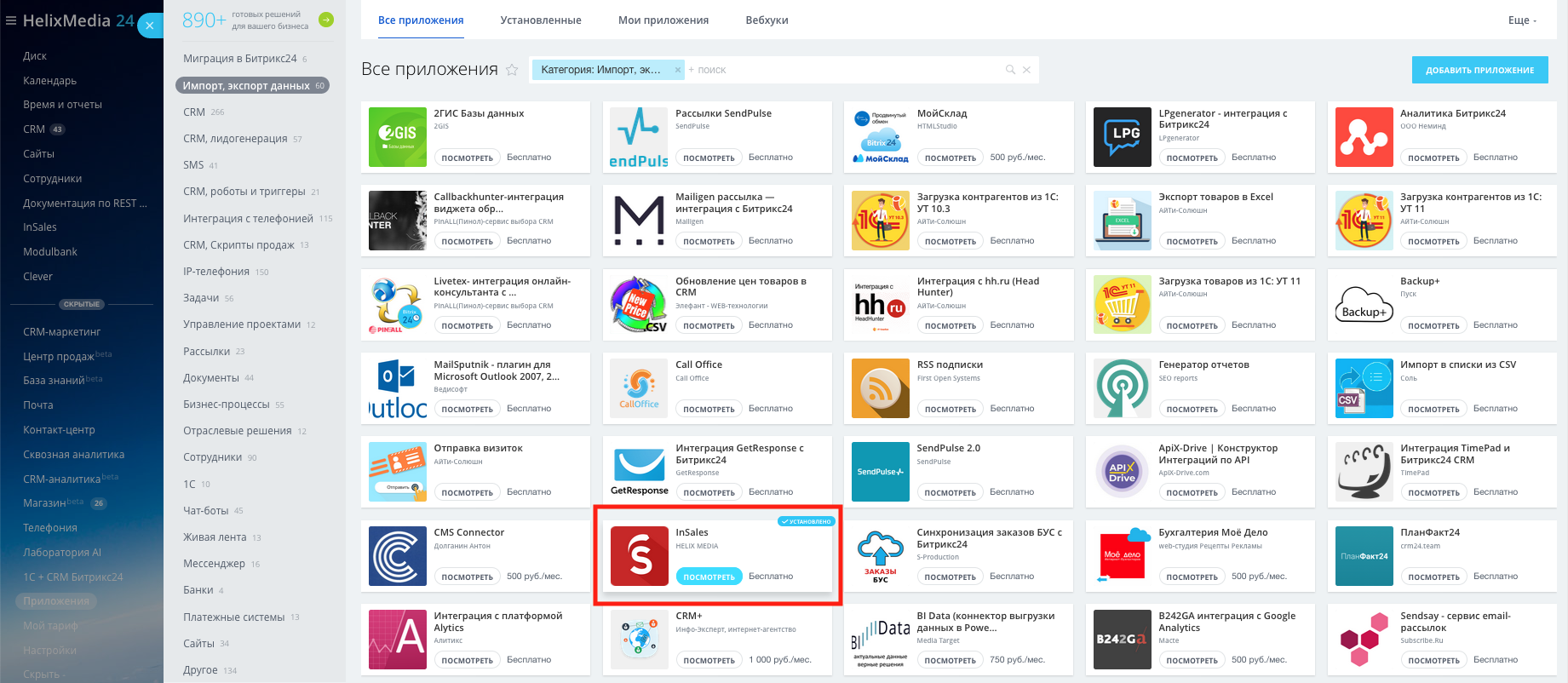Click the HelixMedia 24 portal logo

pyautogui.click(x=78, y=20)
